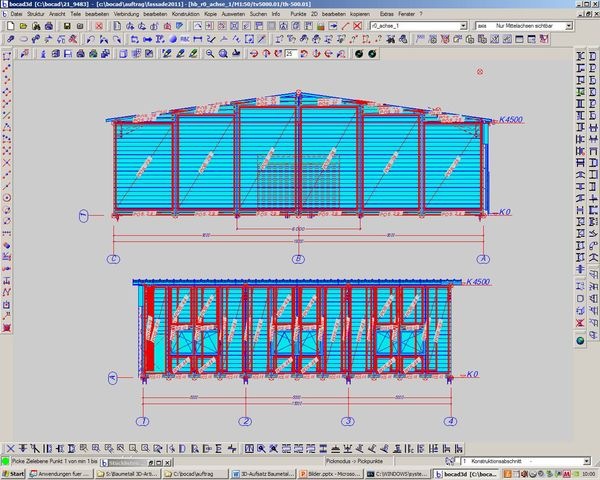
Task: Click the value field showing 25 in the toolbar
Action: pyautogui.click(x=291, y=52)
